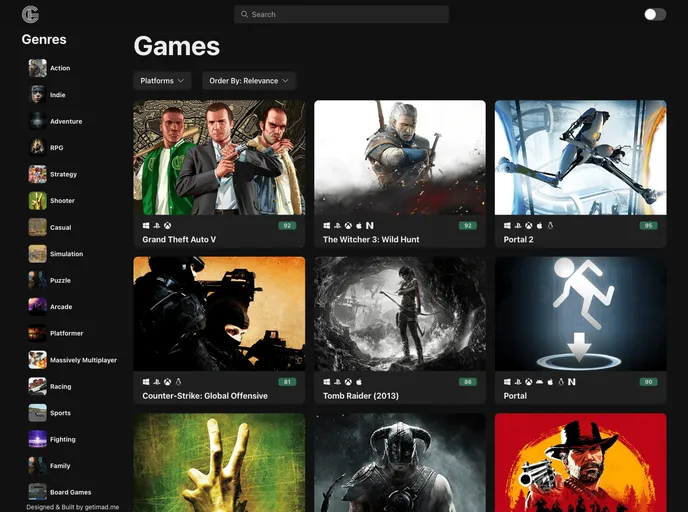Open The Witcher 3 cover image
688x512 pixels.
click(x=400, y=158)
